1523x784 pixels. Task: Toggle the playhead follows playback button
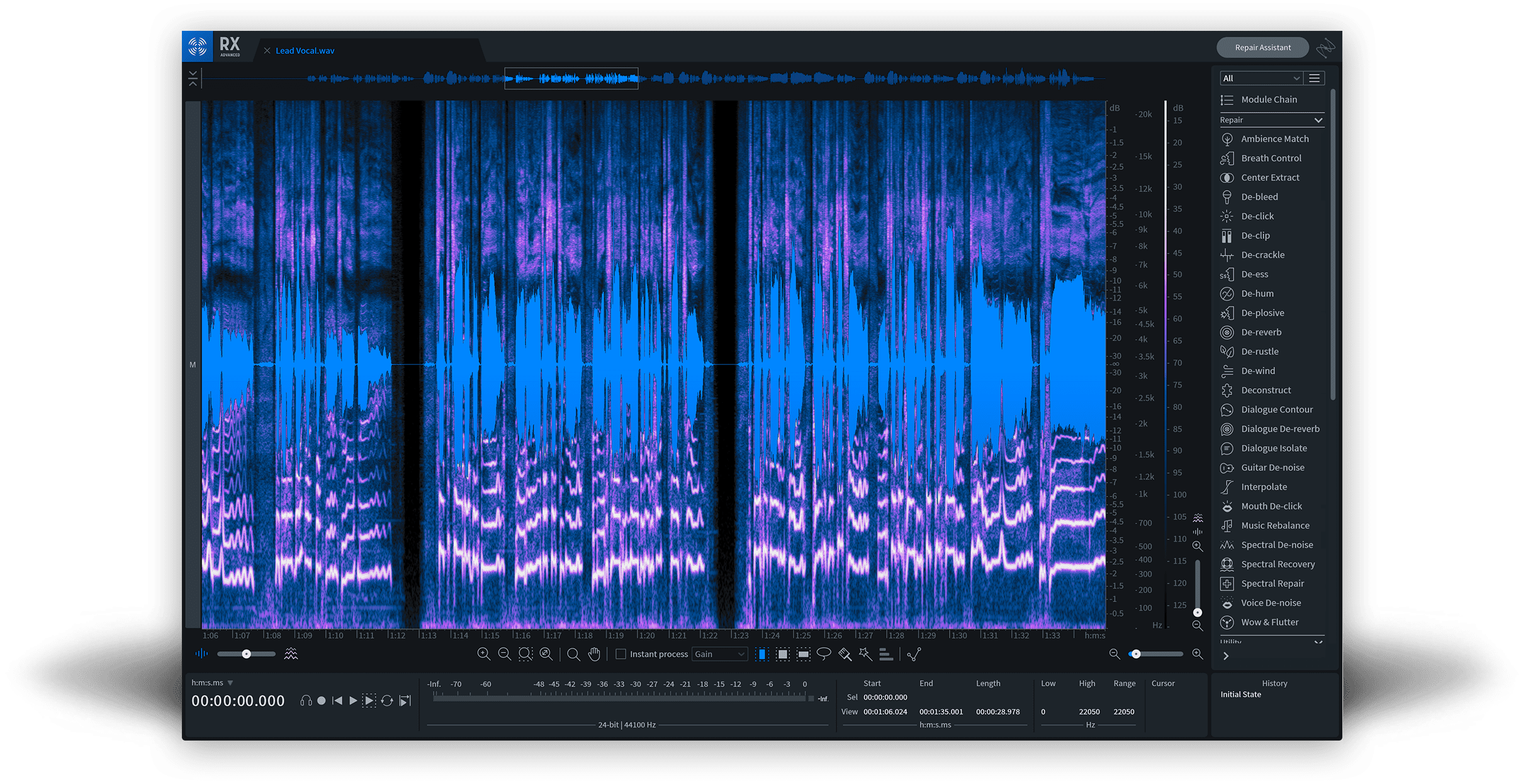click(405, 700)
